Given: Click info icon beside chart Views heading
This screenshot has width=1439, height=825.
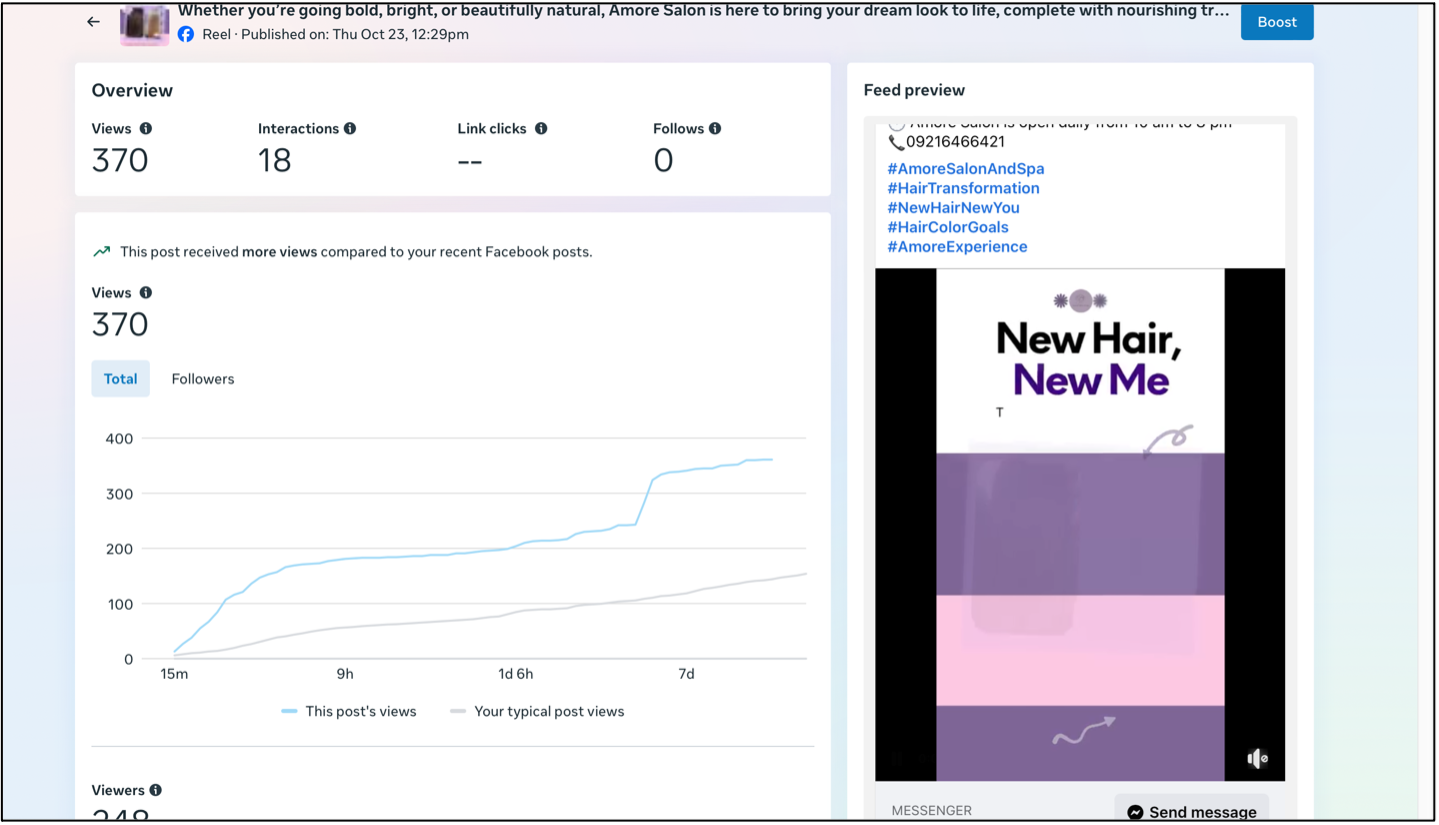Looking at the screenshot, I should (x=146, y=293).
